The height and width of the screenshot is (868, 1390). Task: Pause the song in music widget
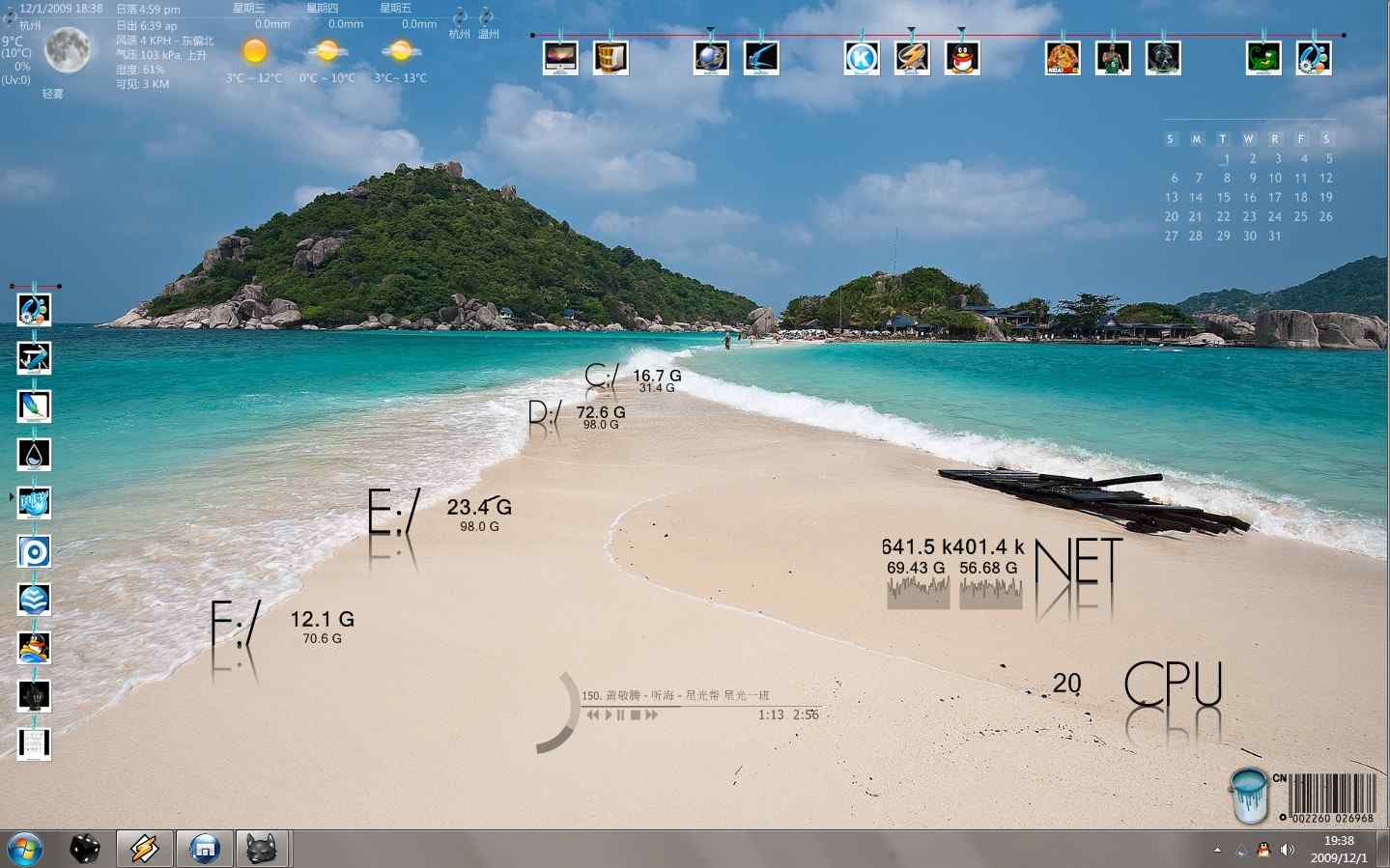click(x=620, y=715)
